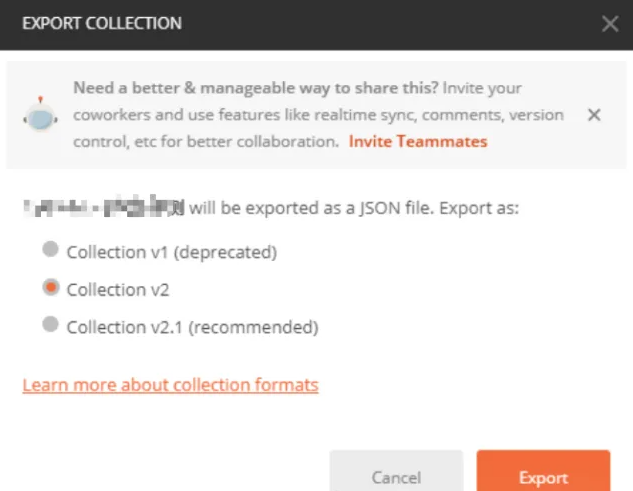Click the Postman astronaut mascot icon

(x=40, y=115)
